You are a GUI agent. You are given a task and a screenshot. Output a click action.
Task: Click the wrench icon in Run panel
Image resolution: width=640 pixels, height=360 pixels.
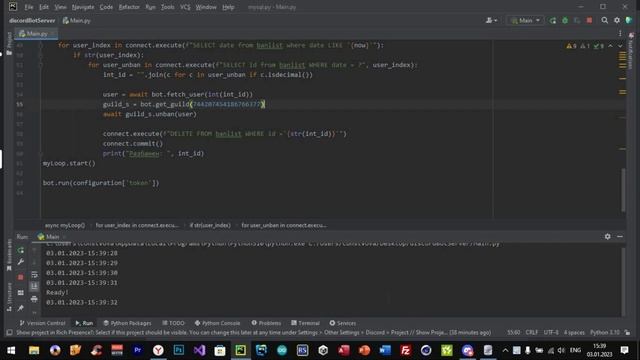click(20, 262)
